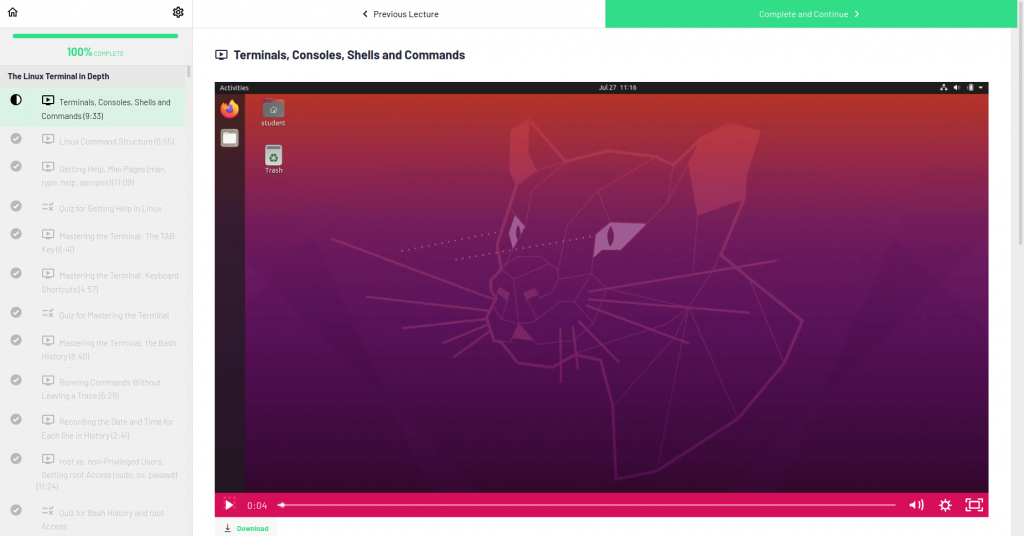Click Trash icon on video desktop
The width and height of the screenshot is (1024, 536).
point(273,159)
